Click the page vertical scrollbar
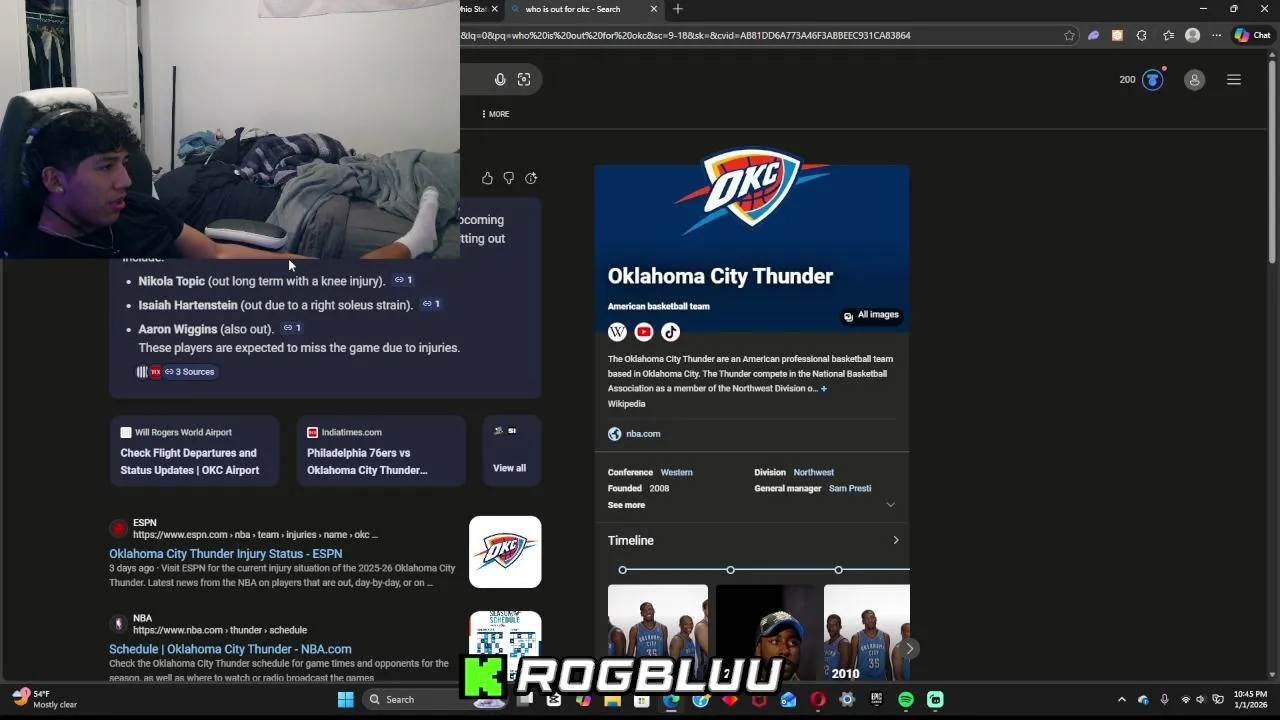Image resolution: width=1280 pixels, height=720 pixels. [x=1272, y=160]
